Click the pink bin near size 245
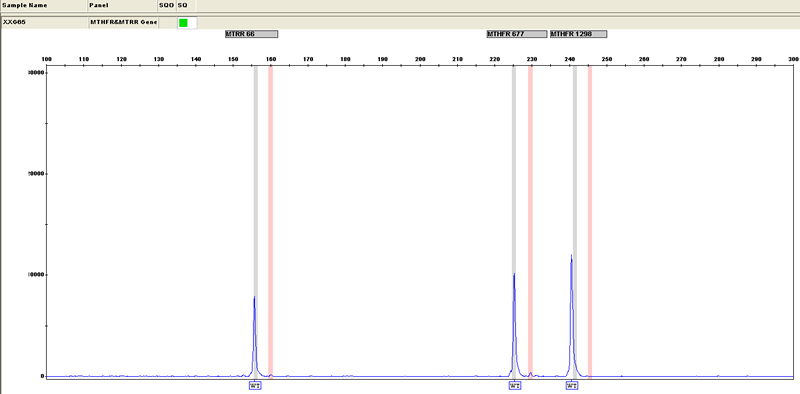Screen dimensions: 800x394 coord(590,221)
